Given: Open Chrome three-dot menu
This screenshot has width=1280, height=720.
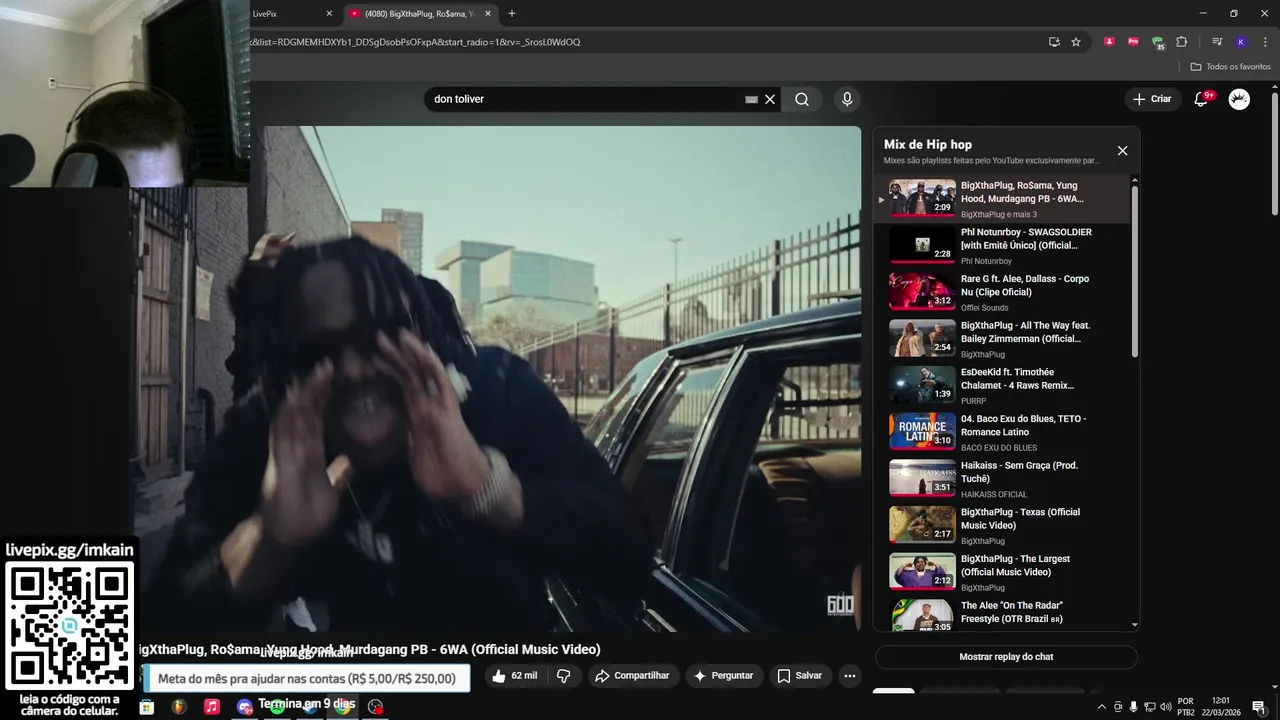Looking at the screenshot, I should pyautogui.click(x=1263, y=42).
